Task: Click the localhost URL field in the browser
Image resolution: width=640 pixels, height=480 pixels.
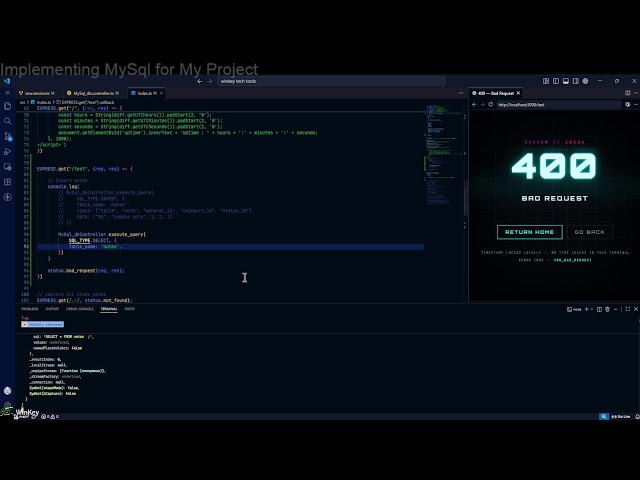Action: click(559, 104)
